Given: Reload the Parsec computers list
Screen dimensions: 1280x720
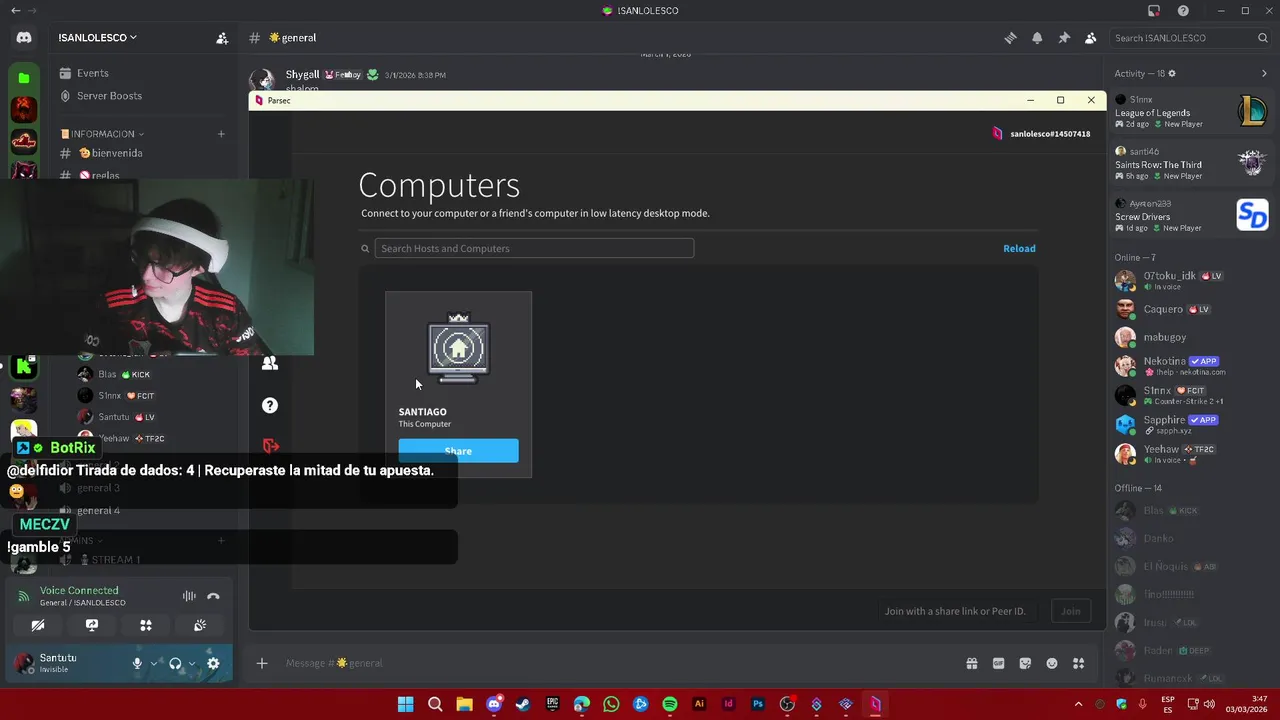Looking at the screenshot, I should tap(1019, 248).
